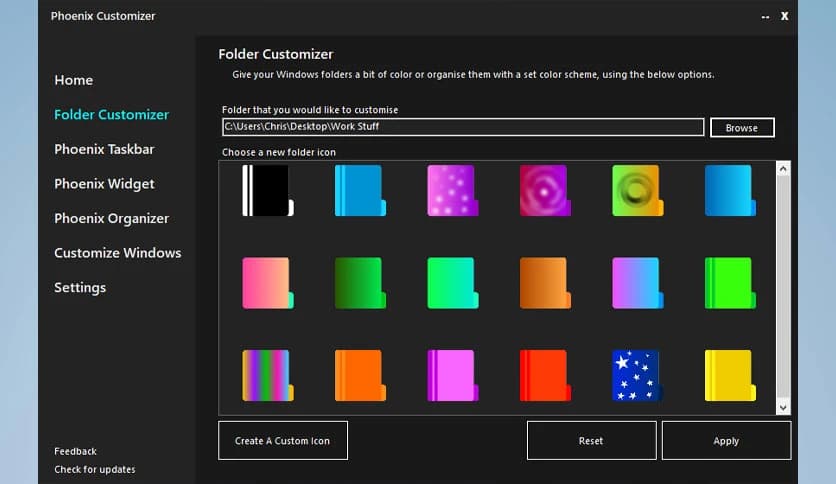Screen dimensions: 836x484
Task: Switch to Phoenix Widget section
Action: click(104, 184)
